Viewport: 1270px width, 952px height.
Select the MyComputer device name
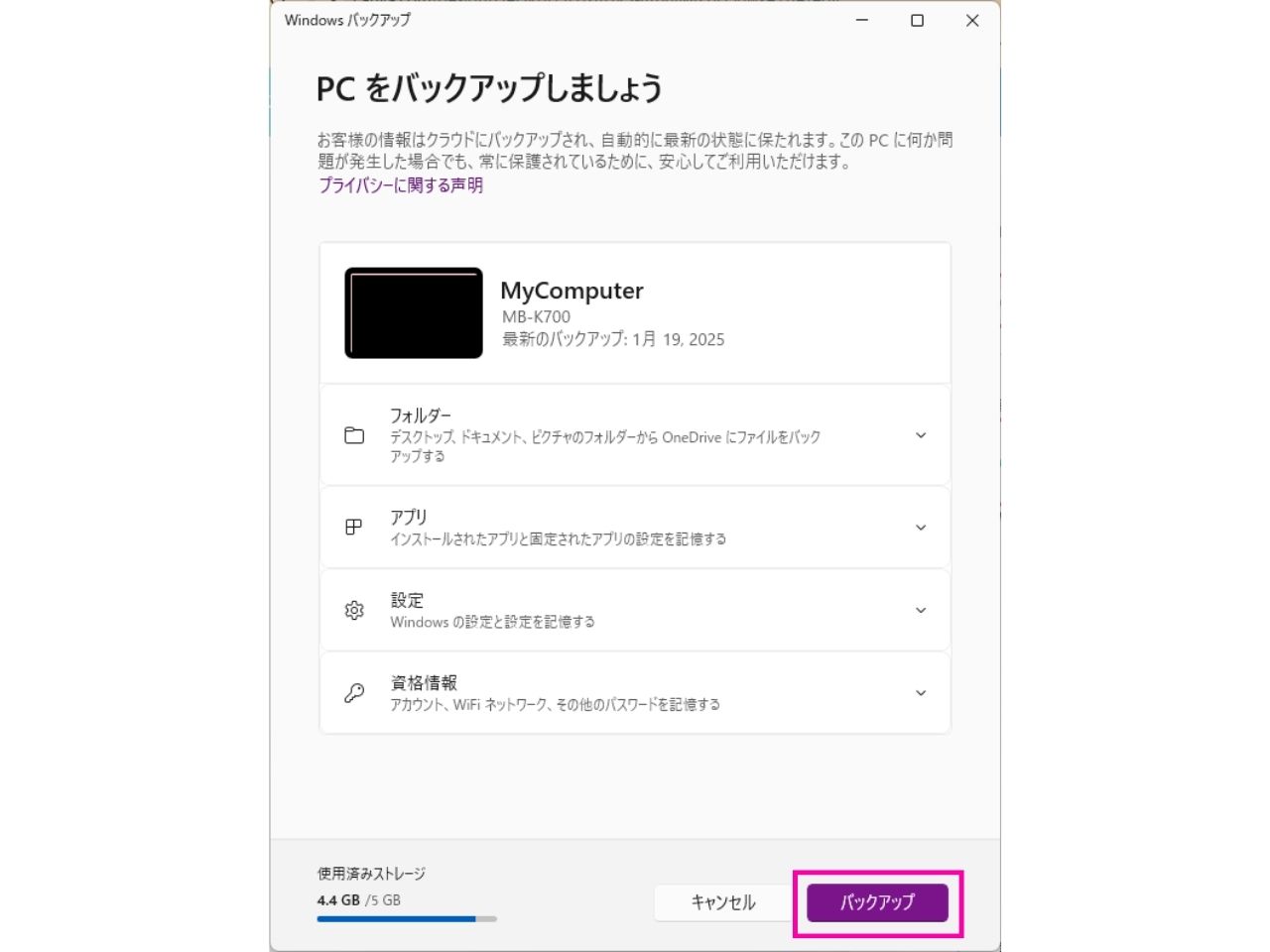[573, 291]
